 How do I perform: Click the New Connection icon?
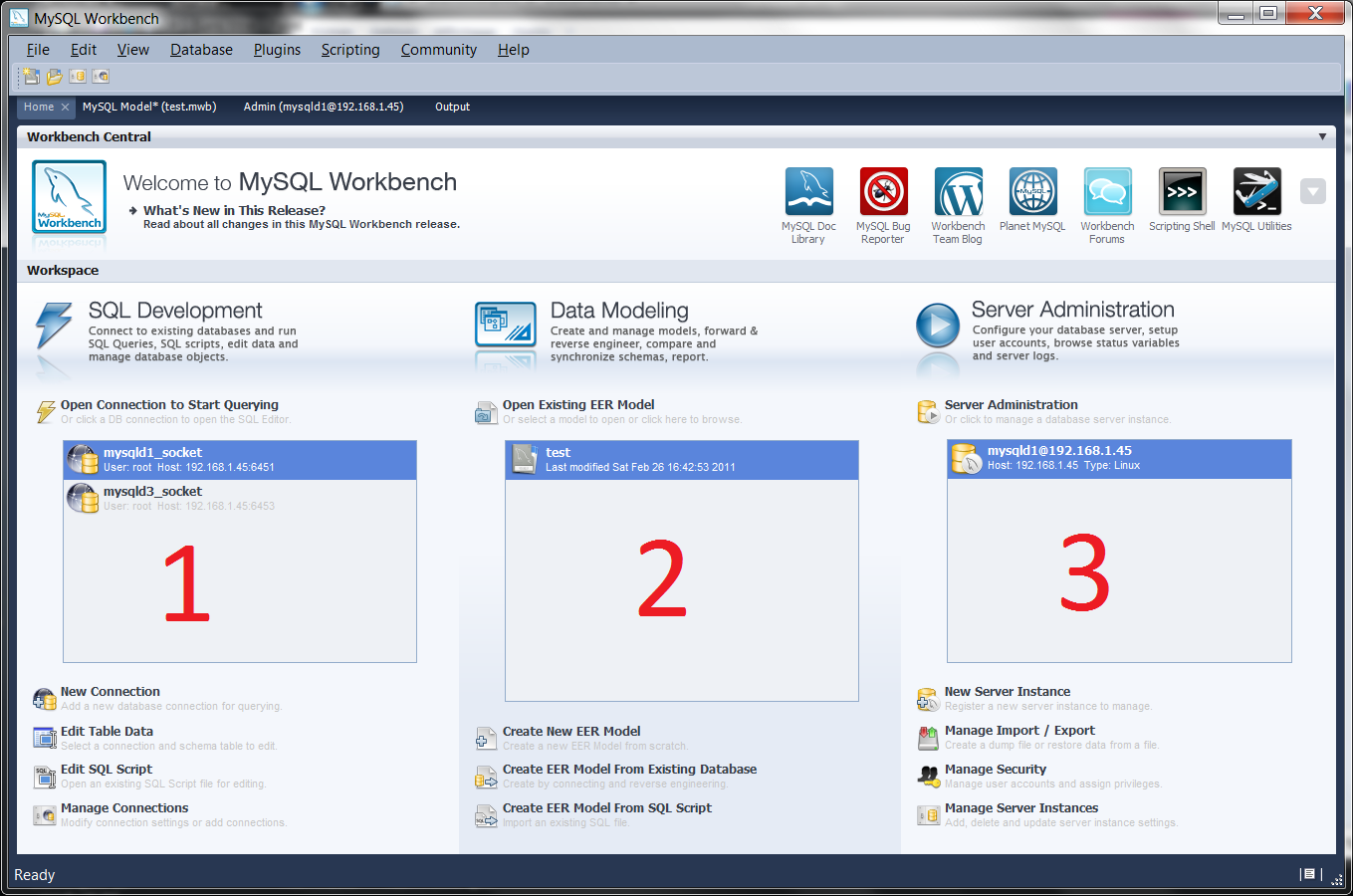[45, 699]
